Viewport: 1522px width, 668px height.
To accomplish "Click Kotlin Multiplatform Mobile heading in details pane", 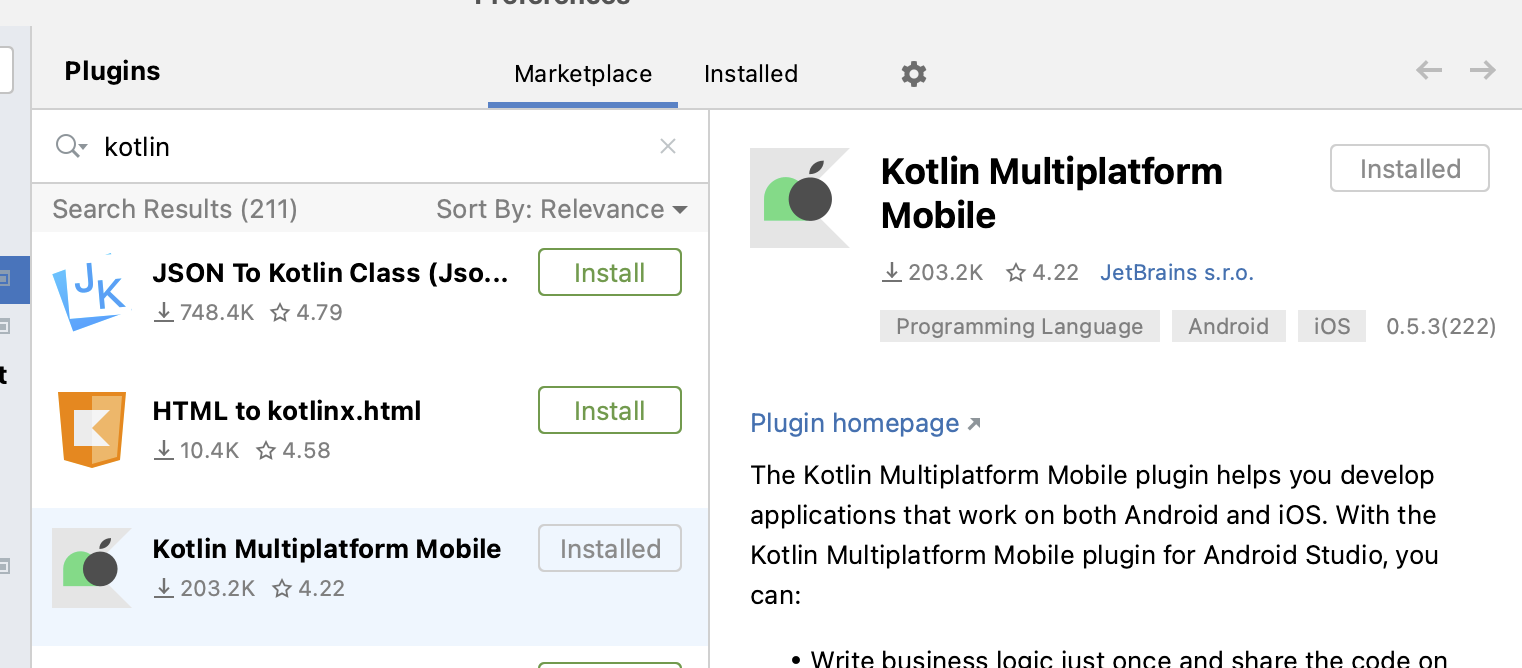I will click(x=1052, y=193).
